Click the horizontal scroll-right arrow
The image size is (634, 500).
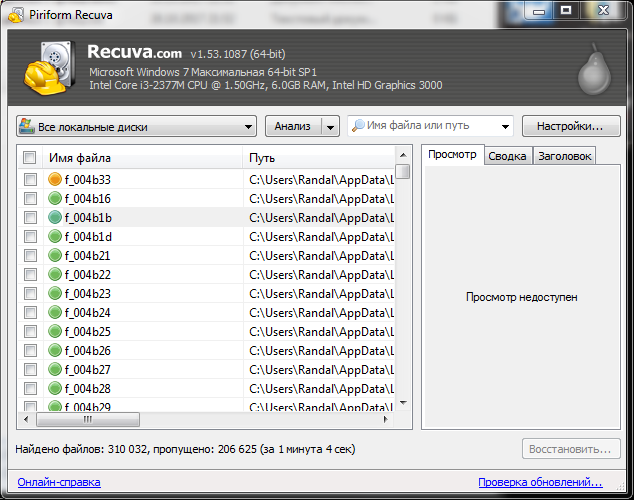coord(386,420)
